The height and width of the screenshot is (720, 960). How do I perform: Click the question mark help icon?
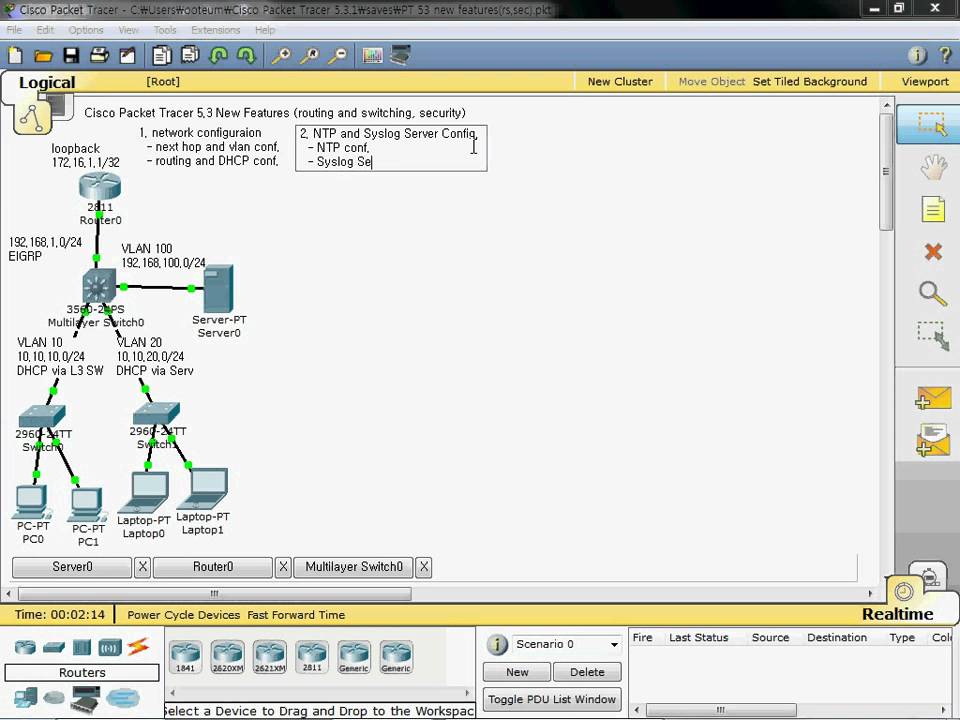pyautogui.click(x=945, y=55)
